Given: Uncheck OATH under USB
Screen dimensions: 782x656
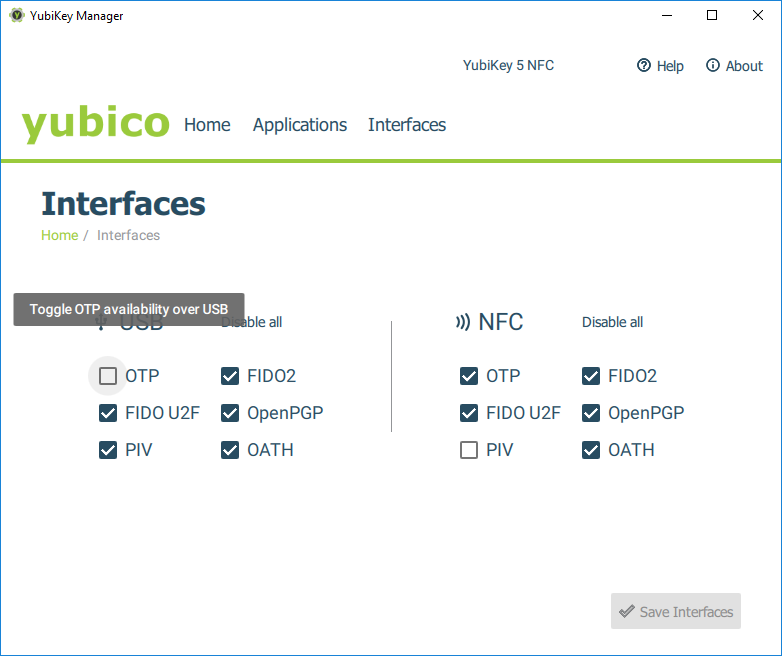Looking at the screenshot, I should [x=230, y=450].
